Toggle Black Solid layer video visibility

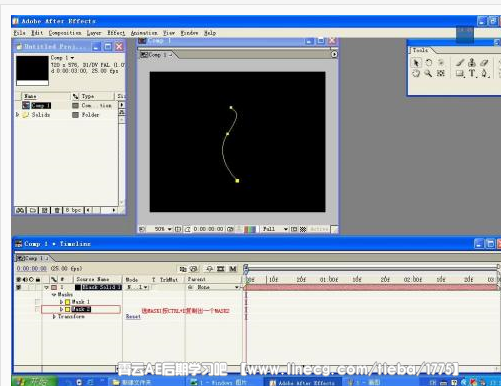point(19,287)
